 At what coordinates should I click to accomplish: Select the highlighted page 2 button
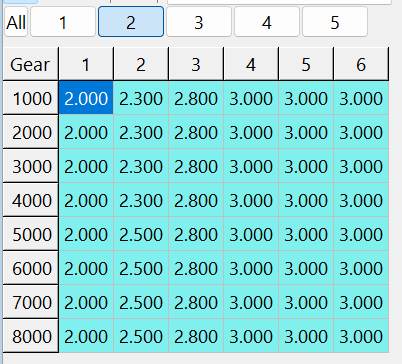(131, 23)
